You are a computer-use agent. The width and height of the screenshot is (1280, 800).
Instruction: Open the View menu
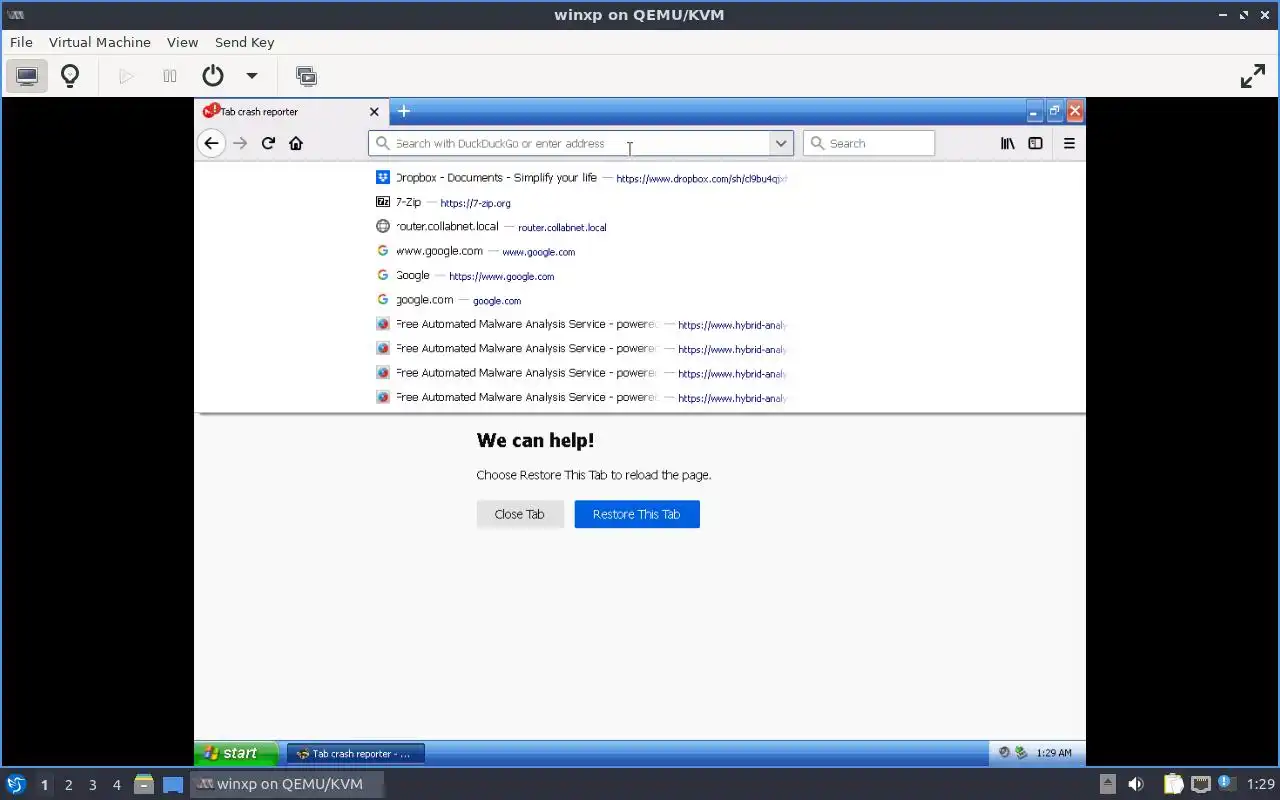[182, 42]
